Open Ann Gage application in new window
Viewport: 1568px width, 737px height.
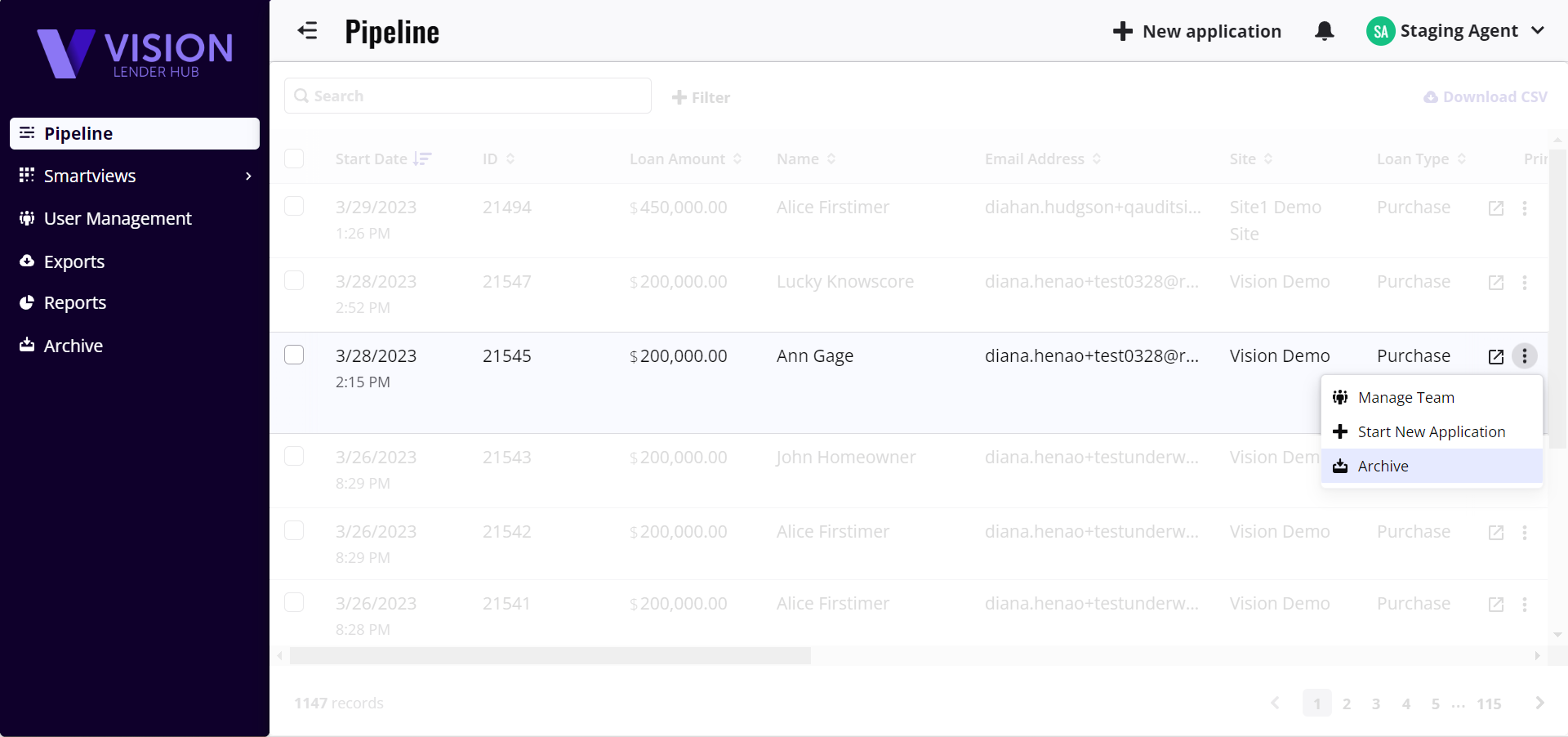tap(1495, 357)
